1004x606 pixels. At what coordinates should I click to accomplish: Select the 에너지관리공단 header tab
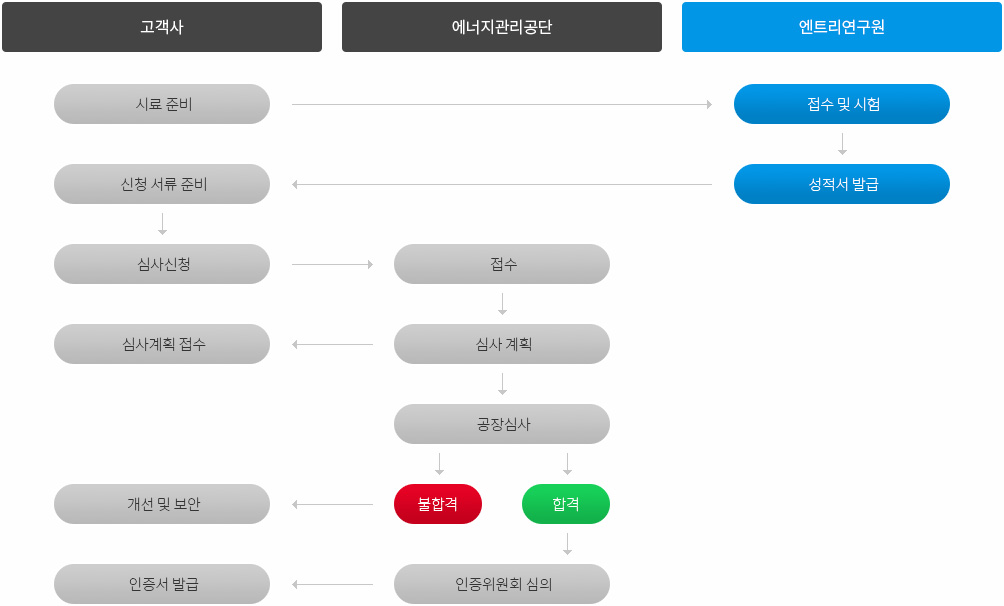(502, 27)
